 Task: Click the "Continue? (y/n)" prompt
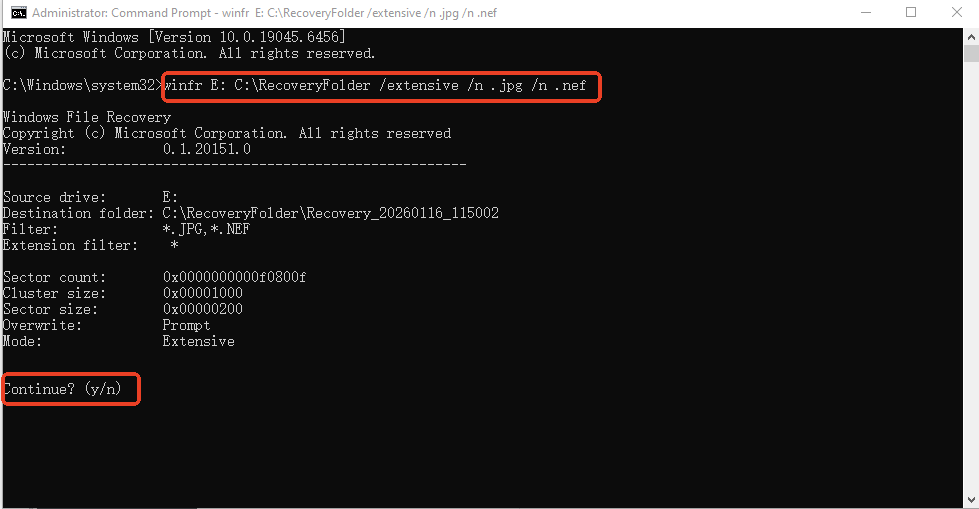pos(62,389)
